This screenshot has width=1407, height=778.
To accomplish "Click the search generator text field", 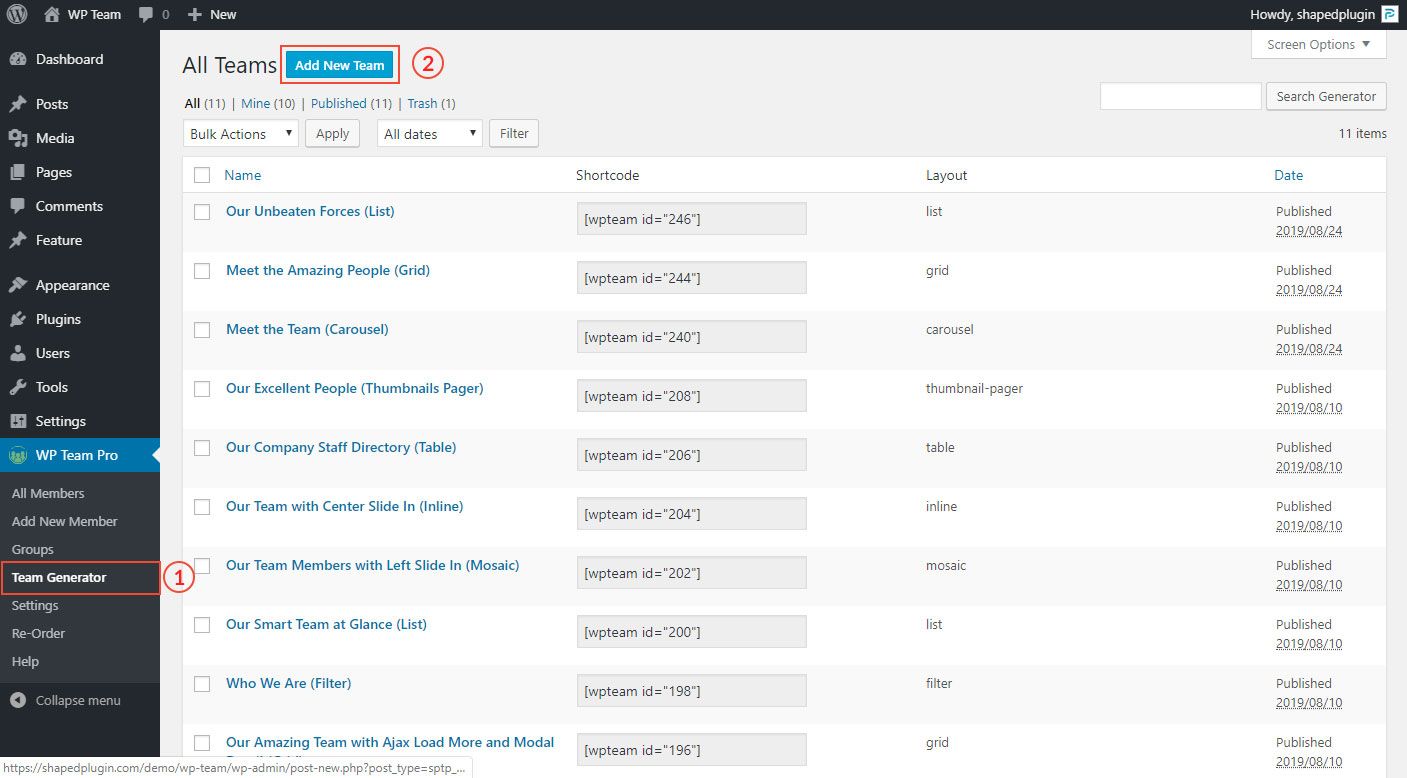I will 1180,96.
